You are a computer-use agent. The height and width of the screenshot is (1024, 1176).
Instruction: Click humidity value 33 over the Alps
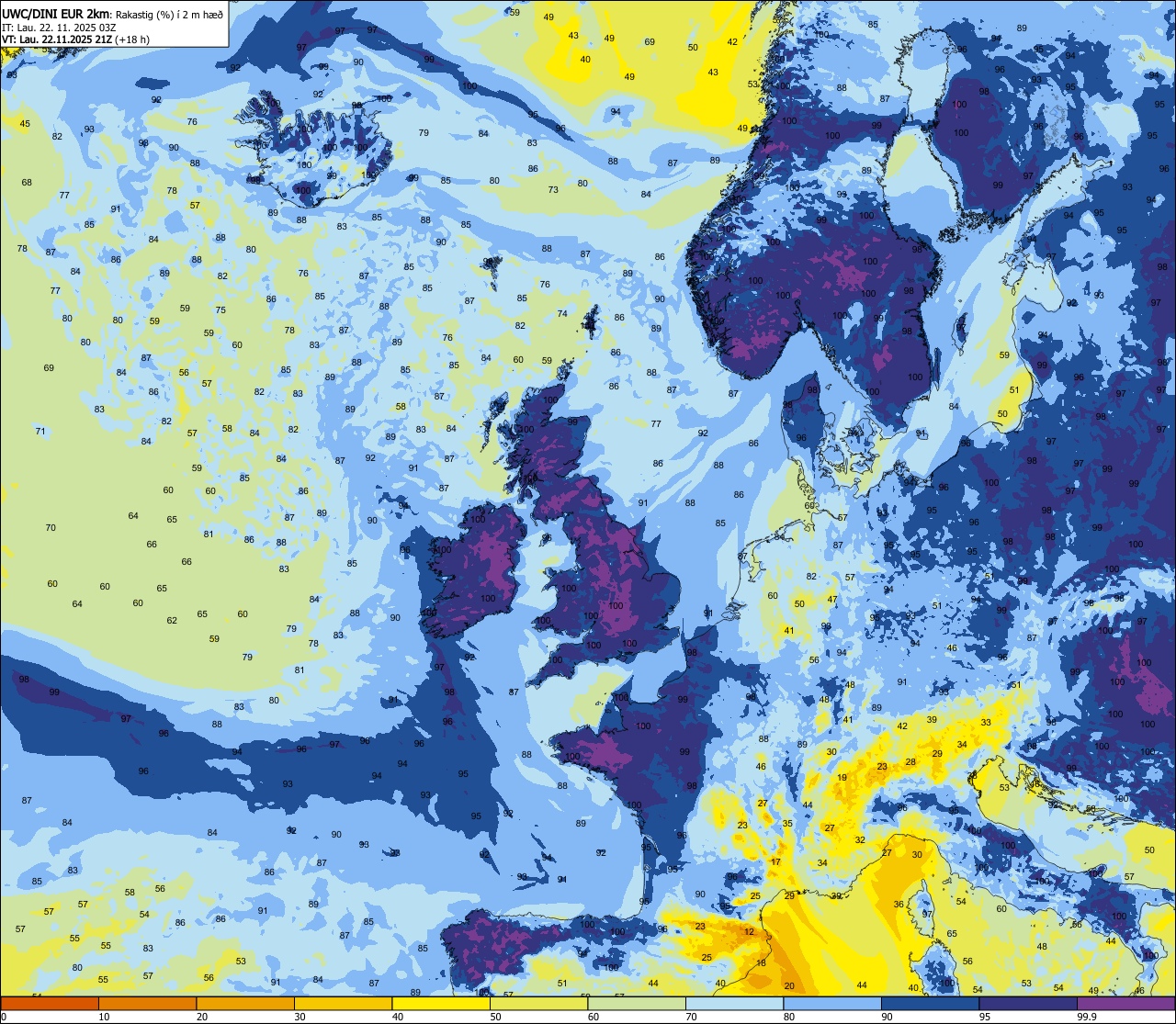[986, 723]
